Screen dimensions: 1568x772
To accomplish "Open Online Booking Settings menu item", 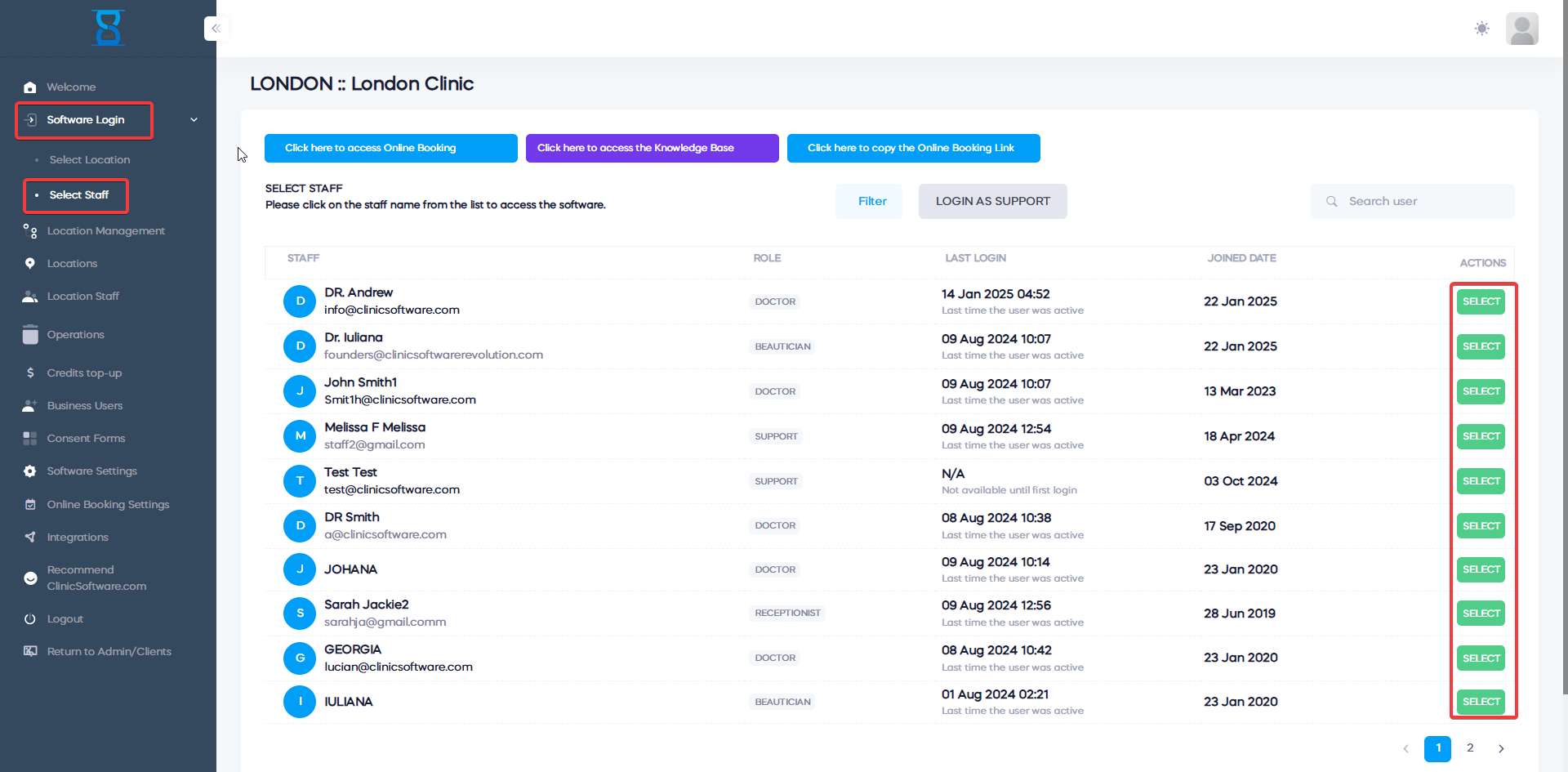I will pos(108,505).
